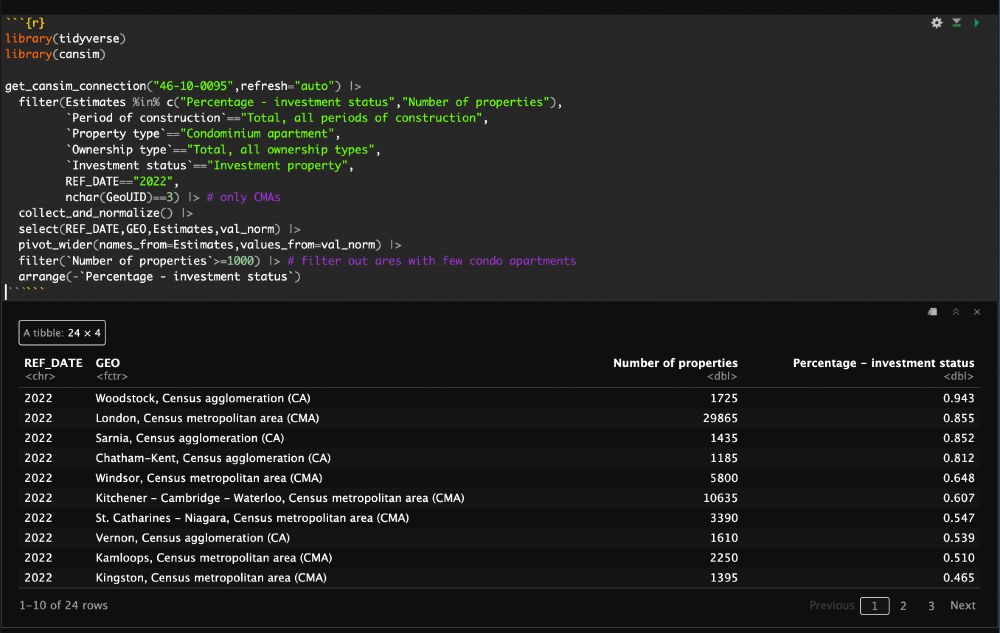1000x633 pixels.
Task: Select Sarnia, Census agglomeration row
Action: point(499,438)
